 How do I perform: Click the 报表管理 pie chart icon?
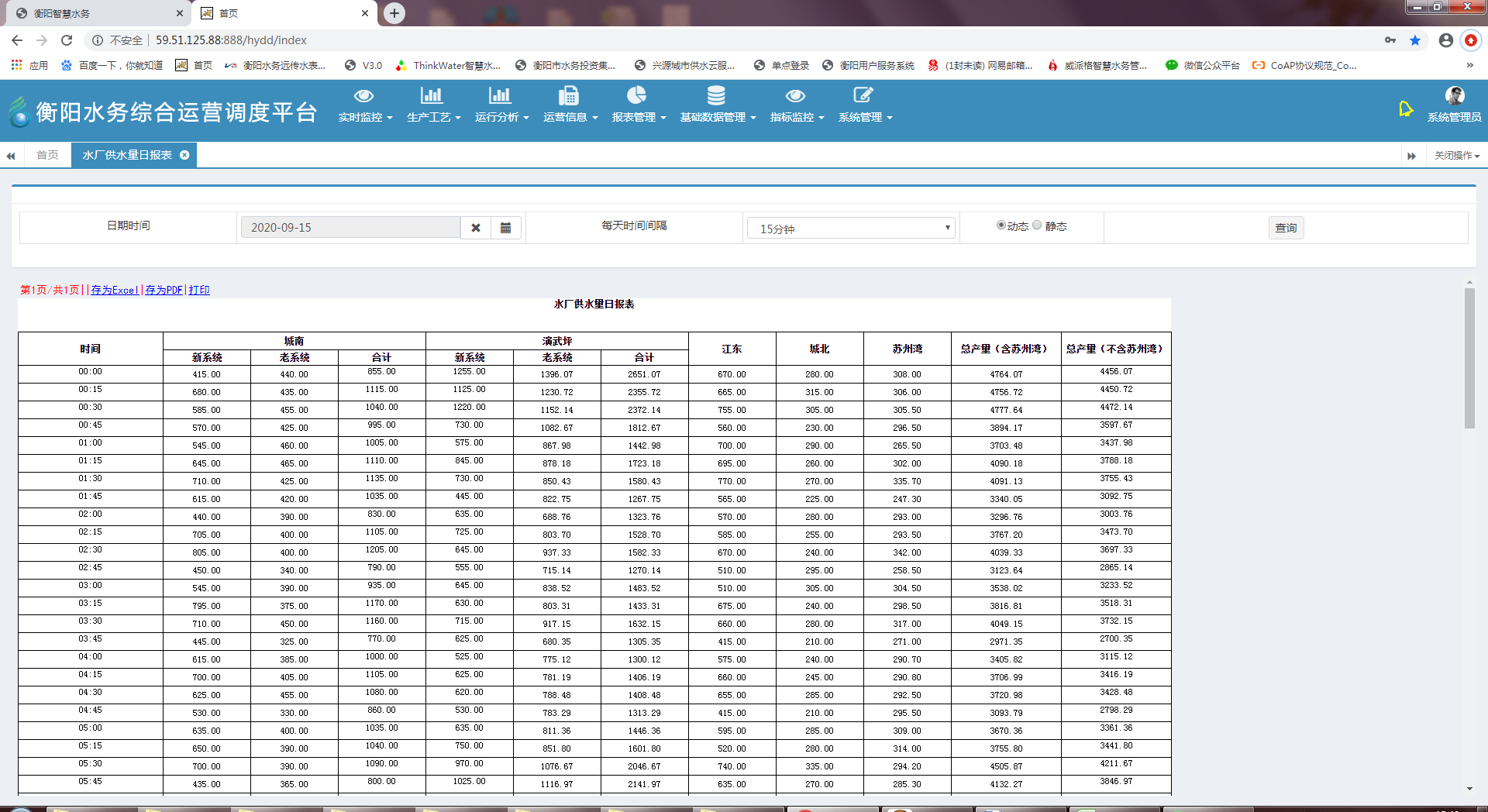(636, 95)
